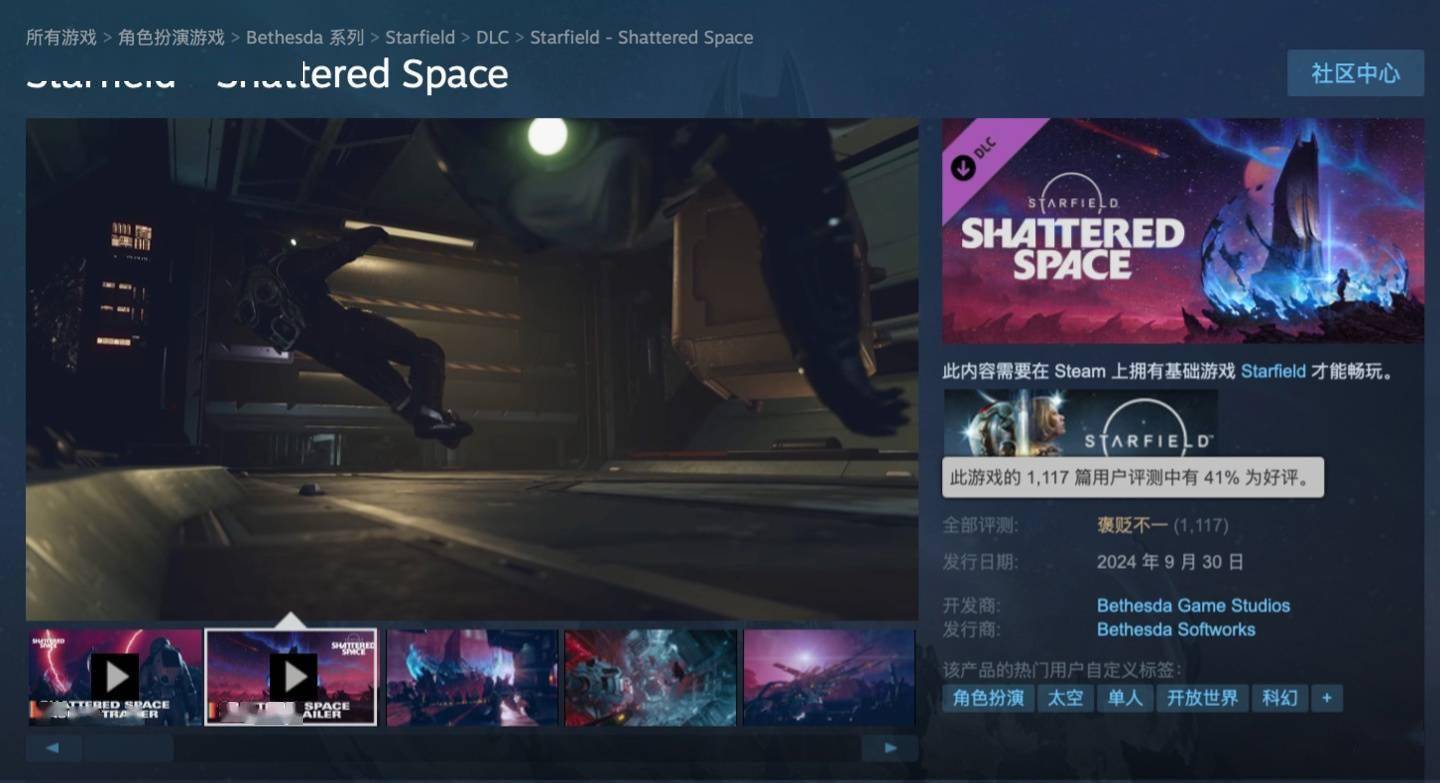This screenshot has height=783, width=1440.
Task: Click the thumbnail strip scrollbar handle
Action: pyautogui.click(x=129, y=748)
